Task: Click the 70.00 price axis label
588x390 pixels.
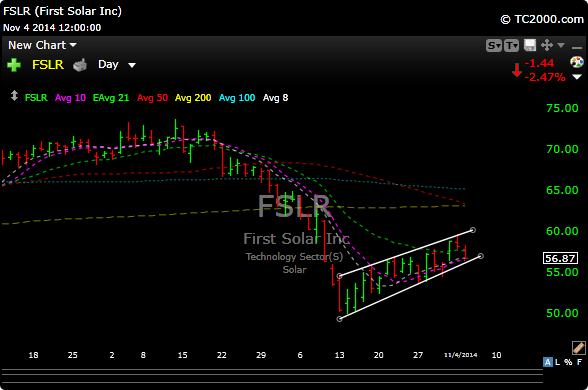Action: [562, 149]
